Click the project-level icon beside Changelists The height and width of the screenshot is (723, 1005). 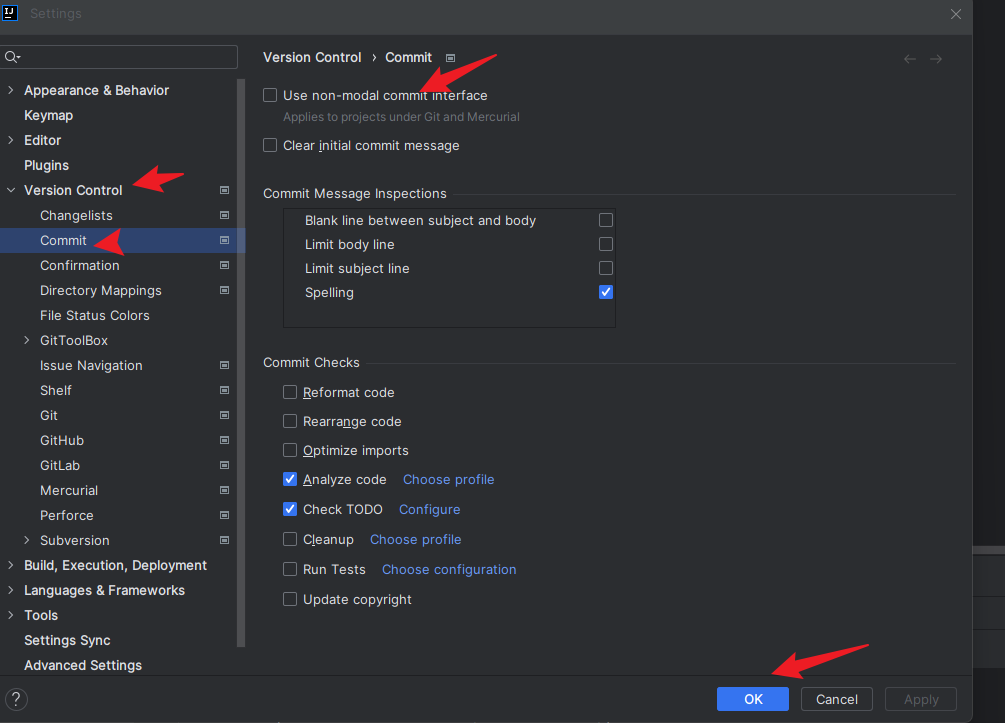click(x=224, y=215)
